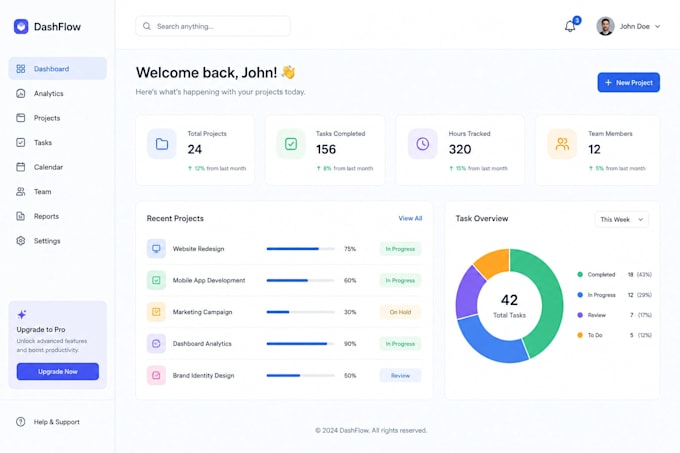
Task: Open Projects in the sidebar
Action: point(58,118)
